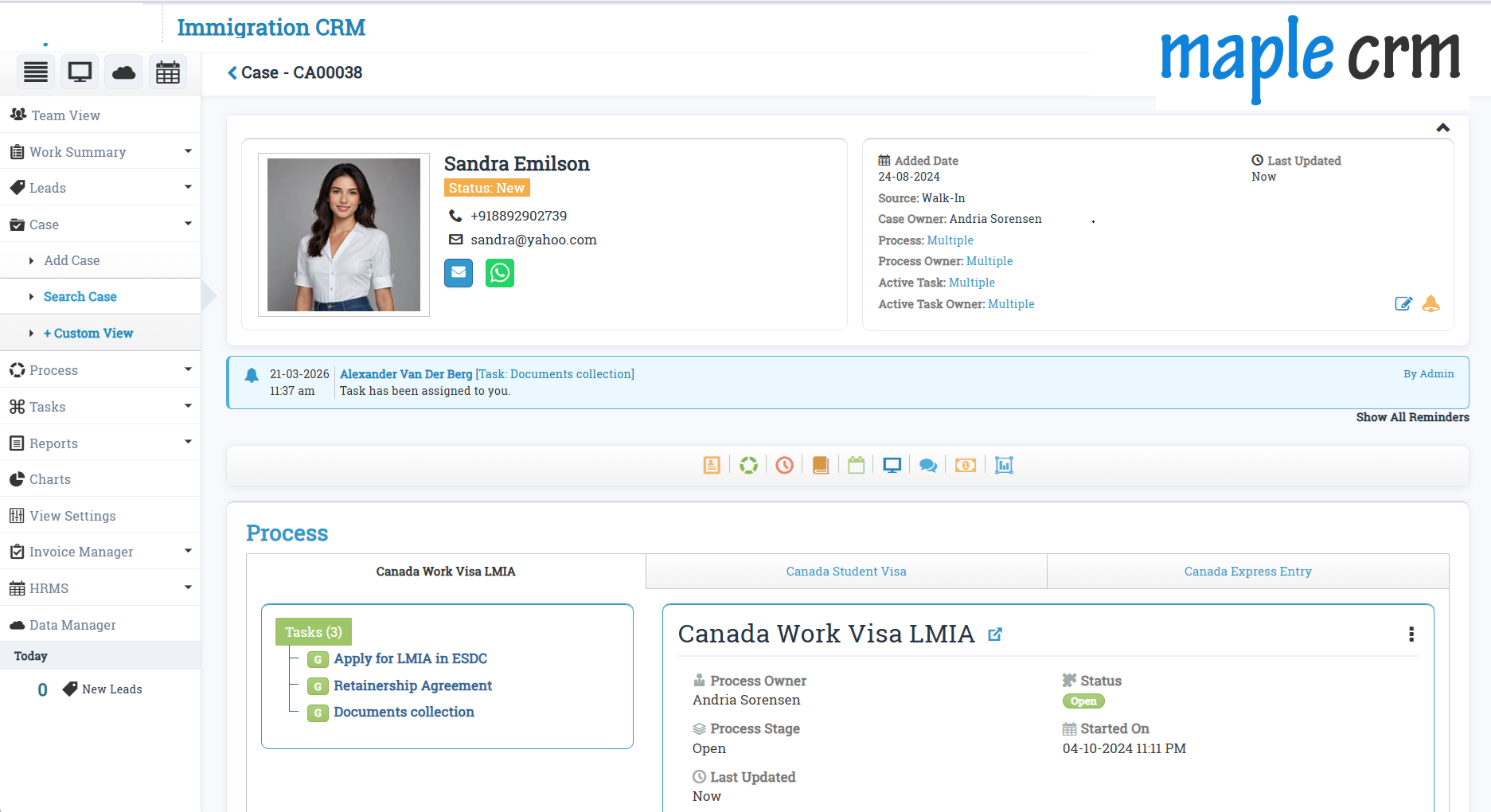Open the Apply for LMIA in ESDC task
The height and width of the screenshot is (812, 1491).
click(x=410, y=658)
